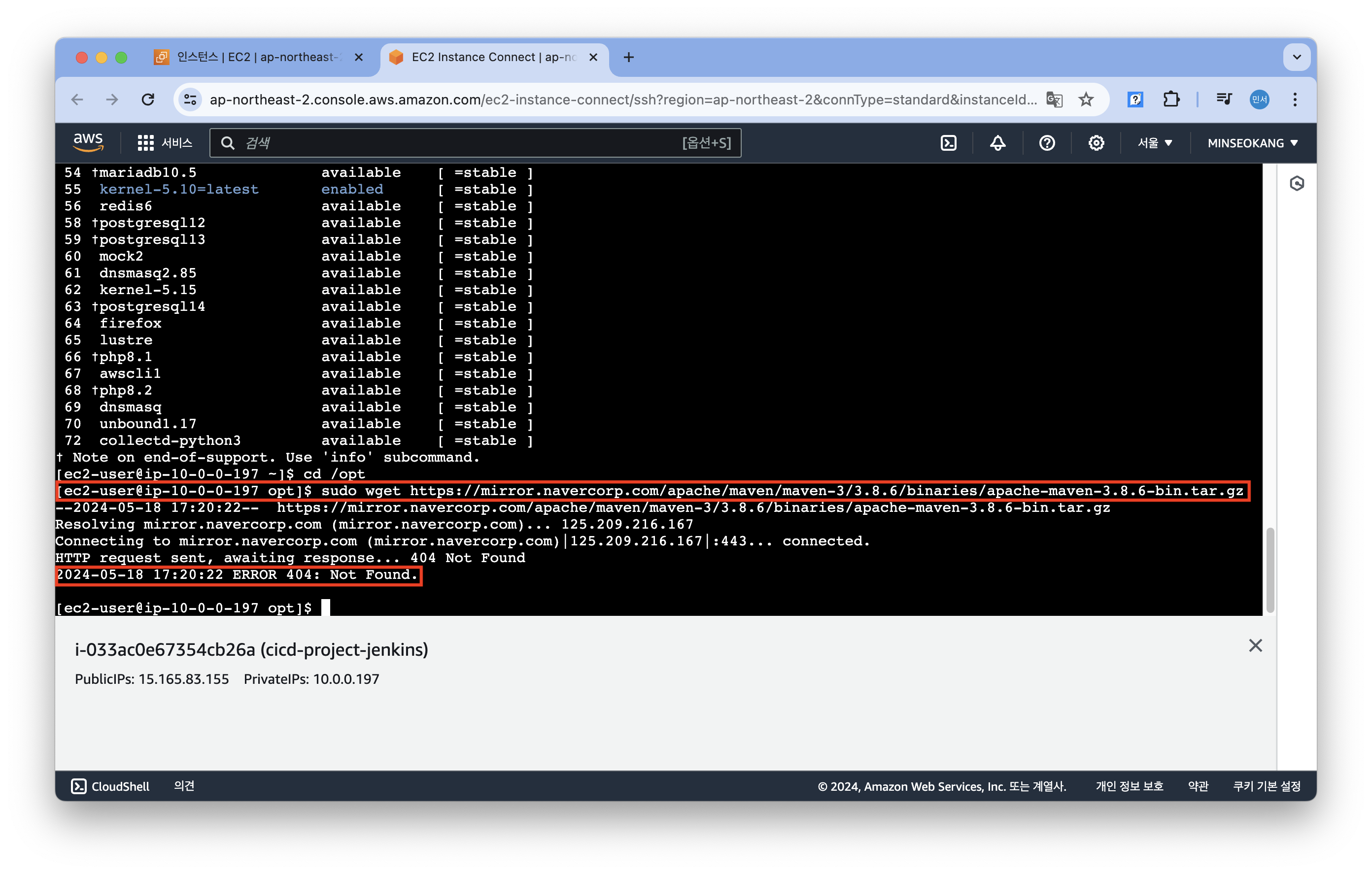The height and width of the screenshot is (874, 1372).
Task: Open the 서비스 services grid menu
Action: click(165, 143)
